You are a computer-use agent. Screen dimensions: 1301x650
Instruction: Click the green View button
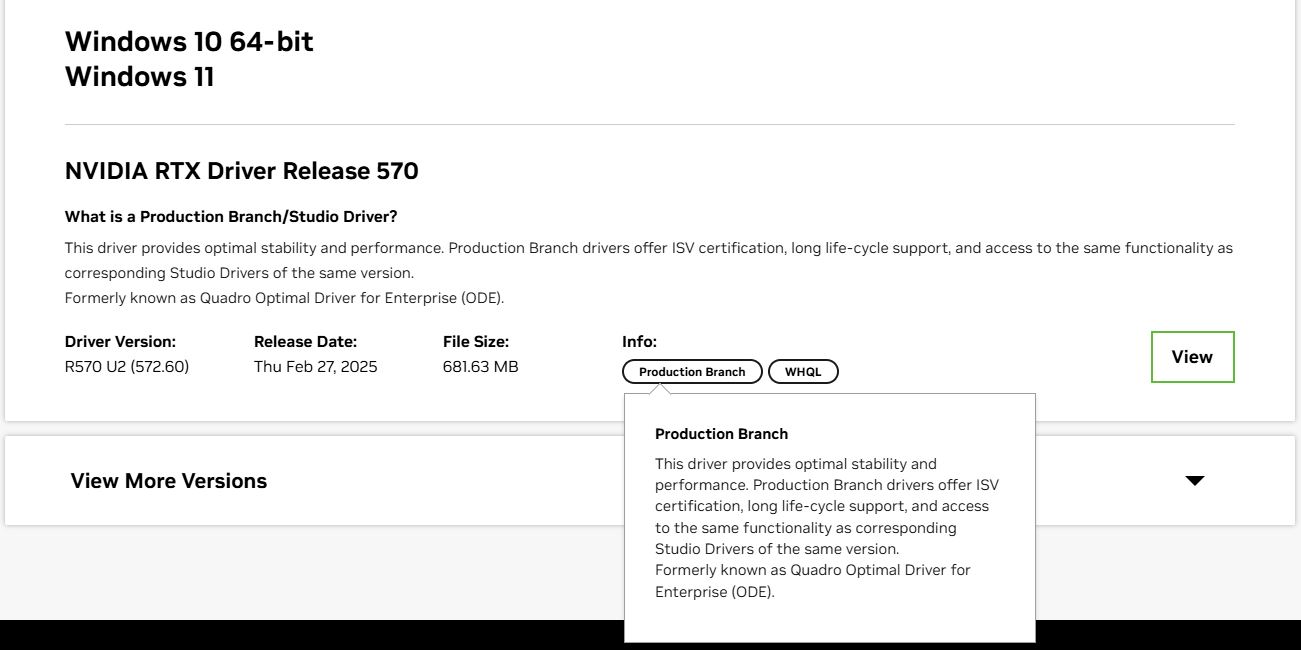[1192, 357]
